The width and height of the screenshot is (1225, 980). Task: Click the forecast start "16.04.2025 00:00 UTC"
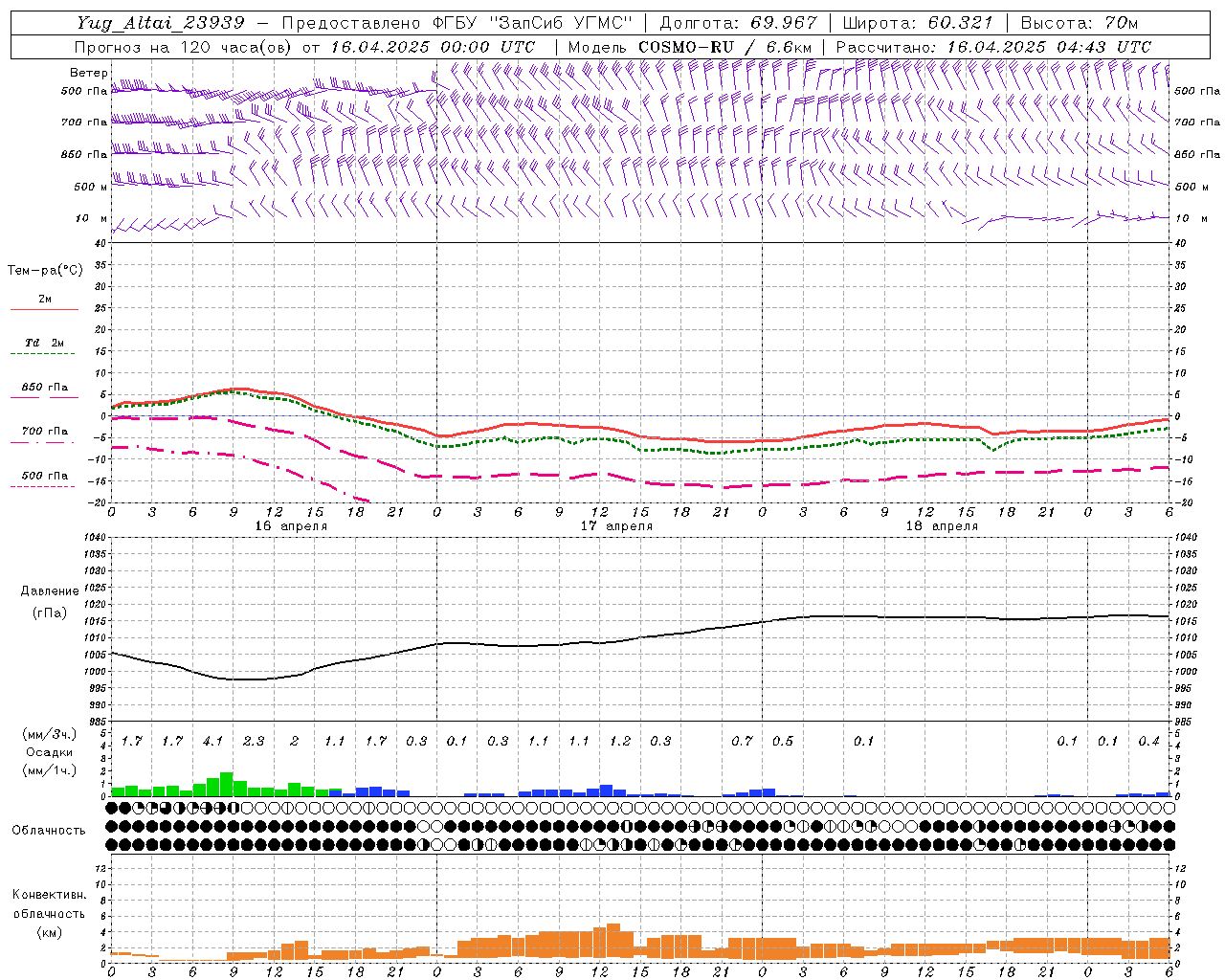click(x=433, y=47)
